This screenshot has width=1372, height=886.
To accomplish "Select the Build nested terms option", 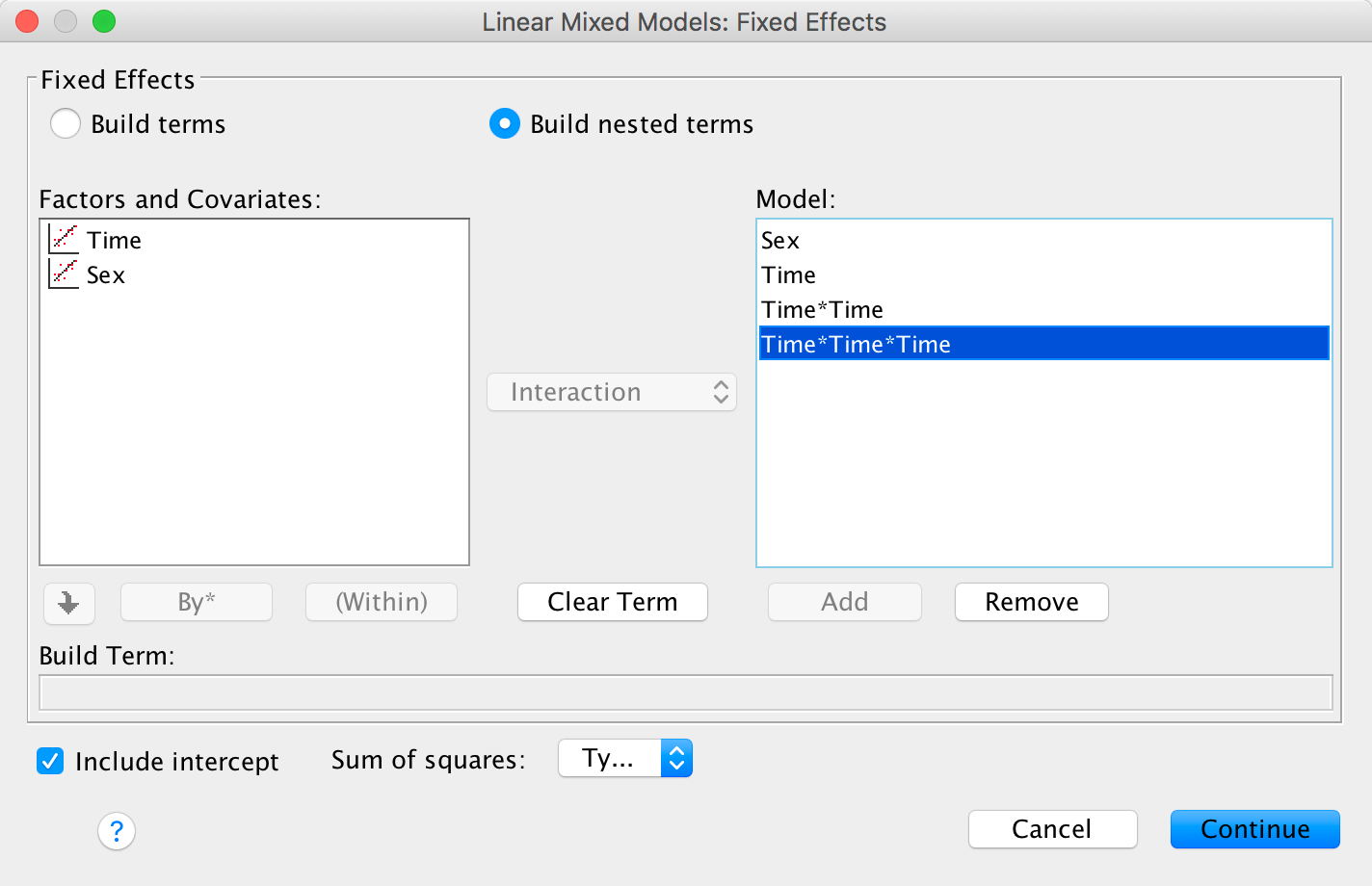I will pos(505,124).
